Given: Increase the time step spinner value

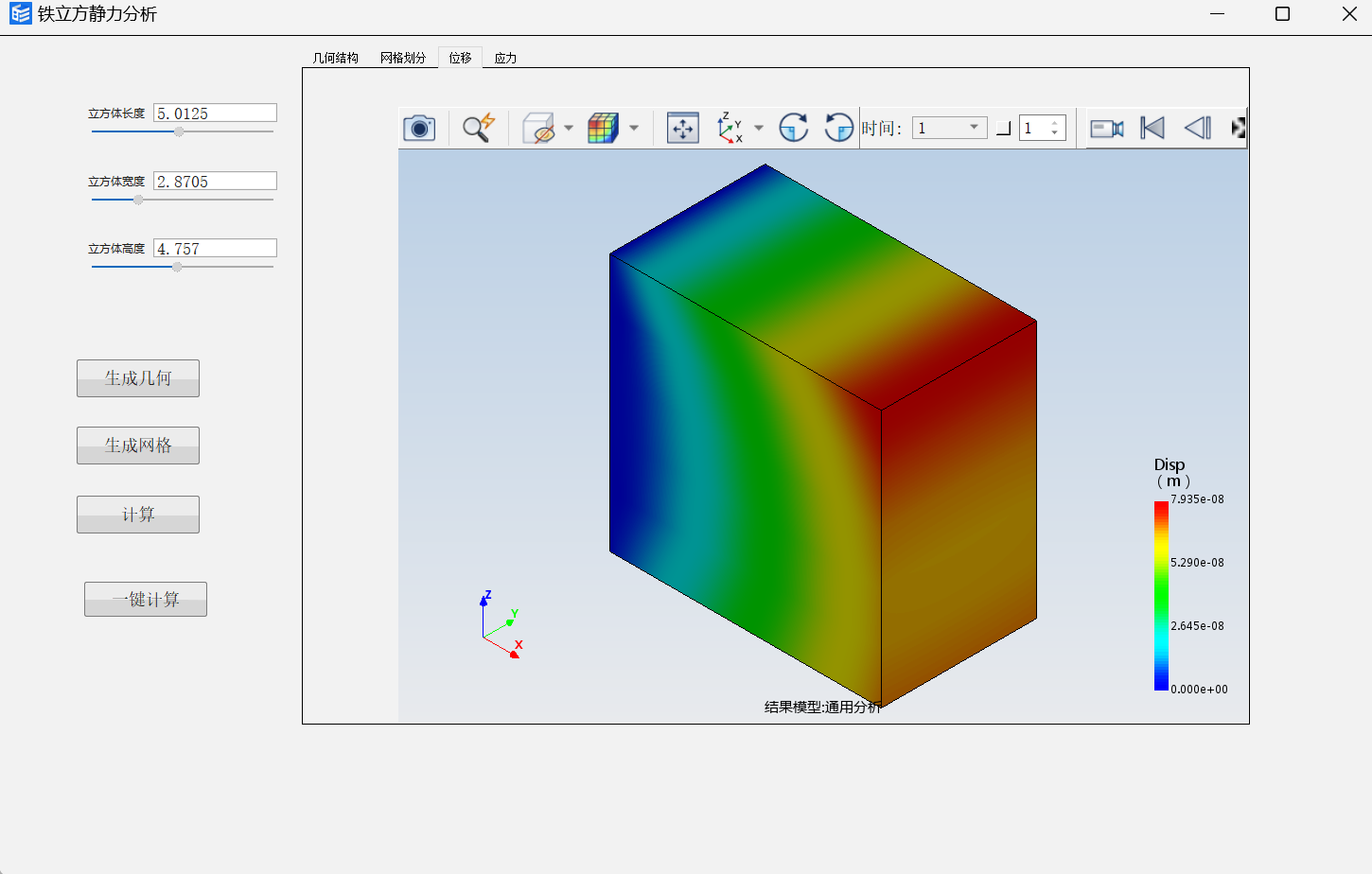Looking at the screenshot, I should 1054,123.
